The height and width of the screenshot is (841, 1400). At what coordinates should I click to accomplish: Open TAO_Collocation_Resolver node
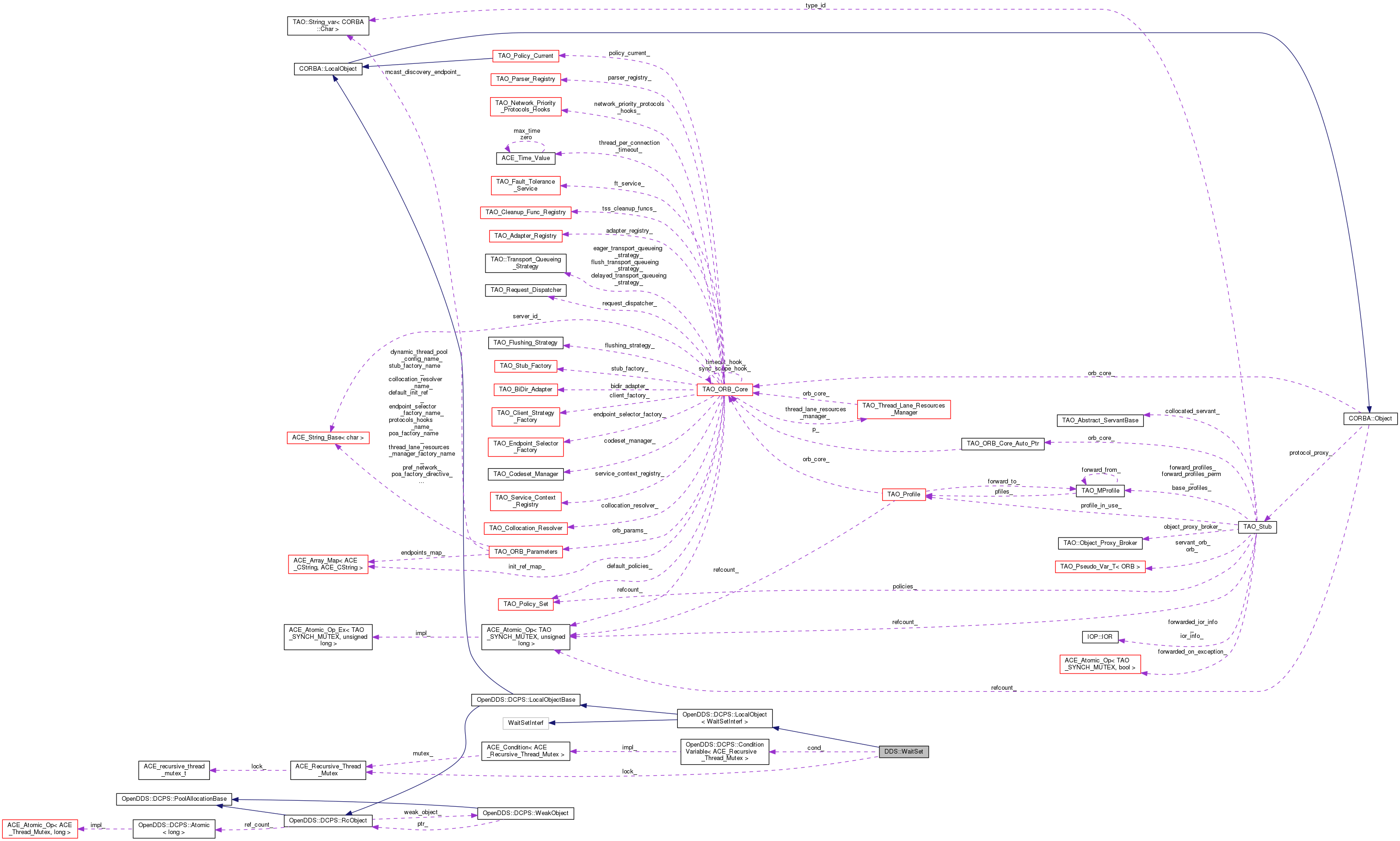click(525, 528)
